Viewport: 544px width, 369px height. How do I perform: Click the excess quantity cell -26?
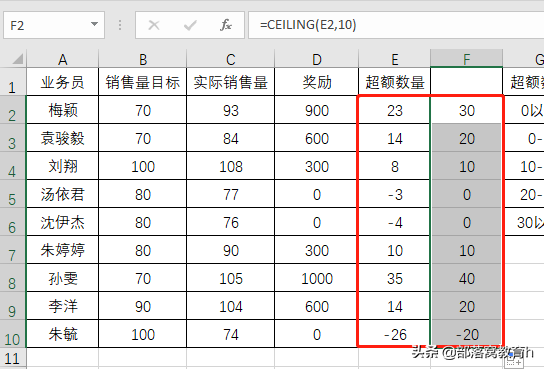tap(394, 335)
